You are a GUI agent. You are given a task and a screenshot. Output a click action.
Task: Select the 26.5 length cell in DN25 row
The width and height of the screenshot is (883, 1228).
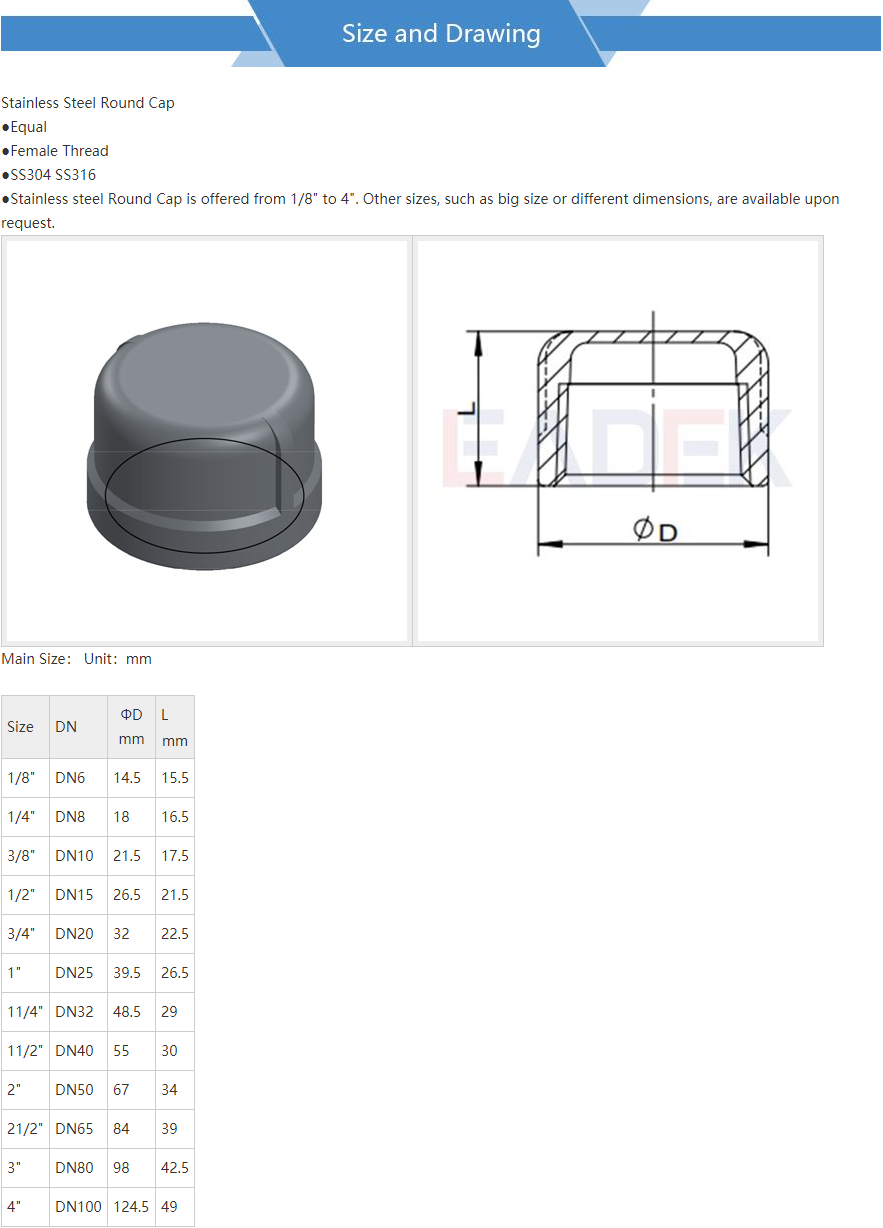pyautogui.click(x=175, y=973)
